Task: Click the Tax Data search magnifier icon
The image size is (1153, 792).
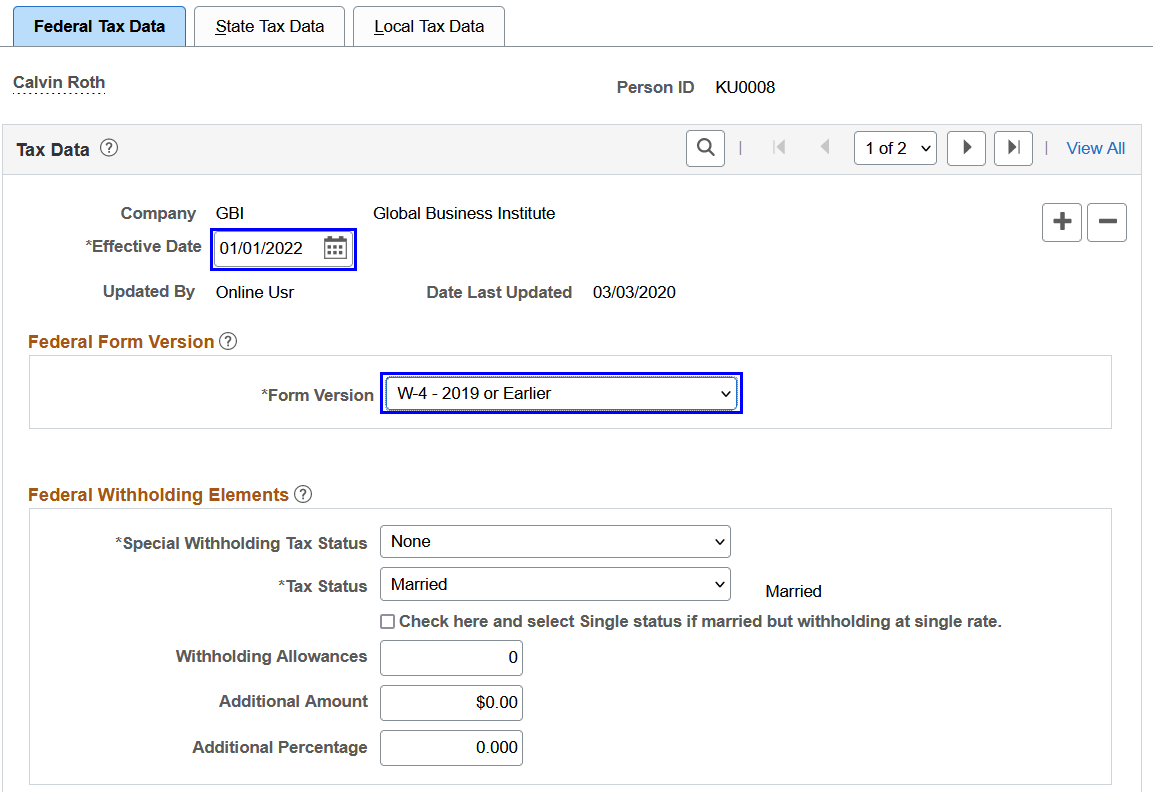Action: point(705,148)
